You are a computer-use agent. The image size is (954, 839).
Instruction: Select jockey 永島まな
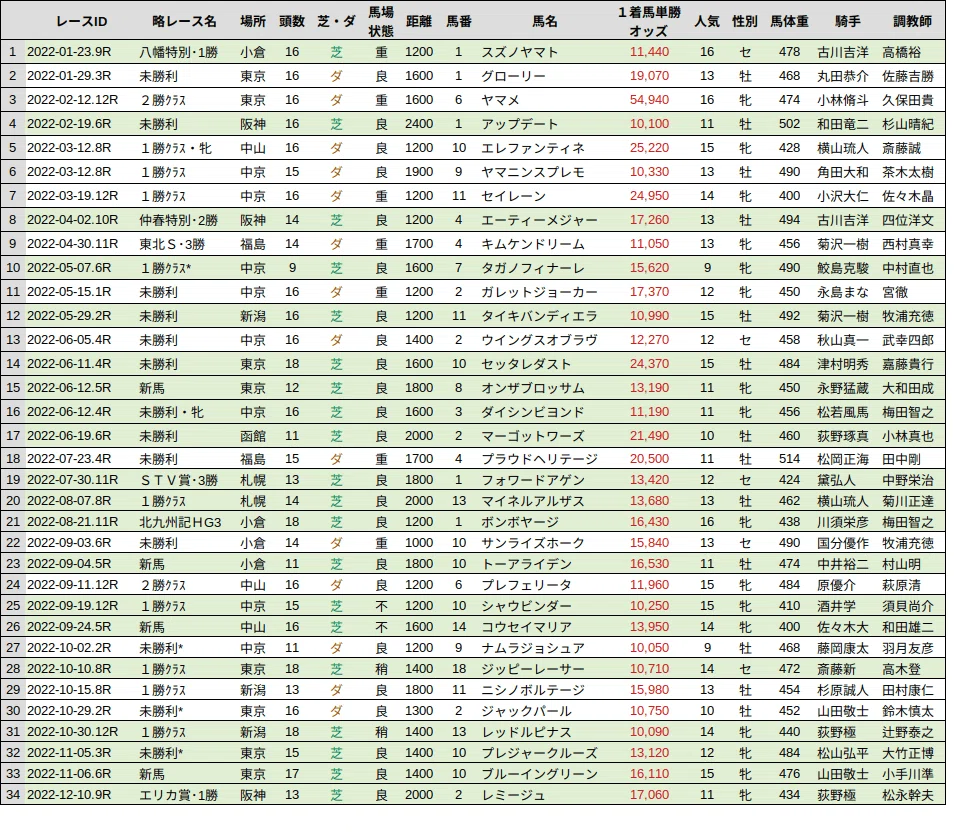point(843,292)
